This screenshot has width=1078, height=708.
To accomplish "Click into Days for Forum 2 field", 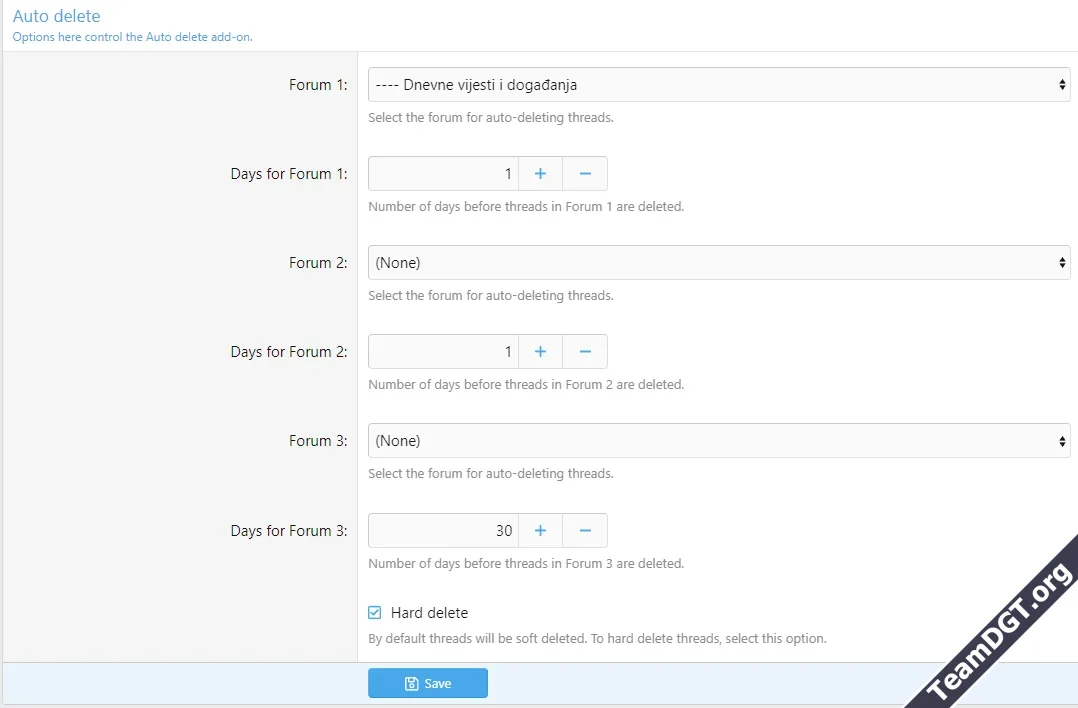I will (x=443, y=352).
